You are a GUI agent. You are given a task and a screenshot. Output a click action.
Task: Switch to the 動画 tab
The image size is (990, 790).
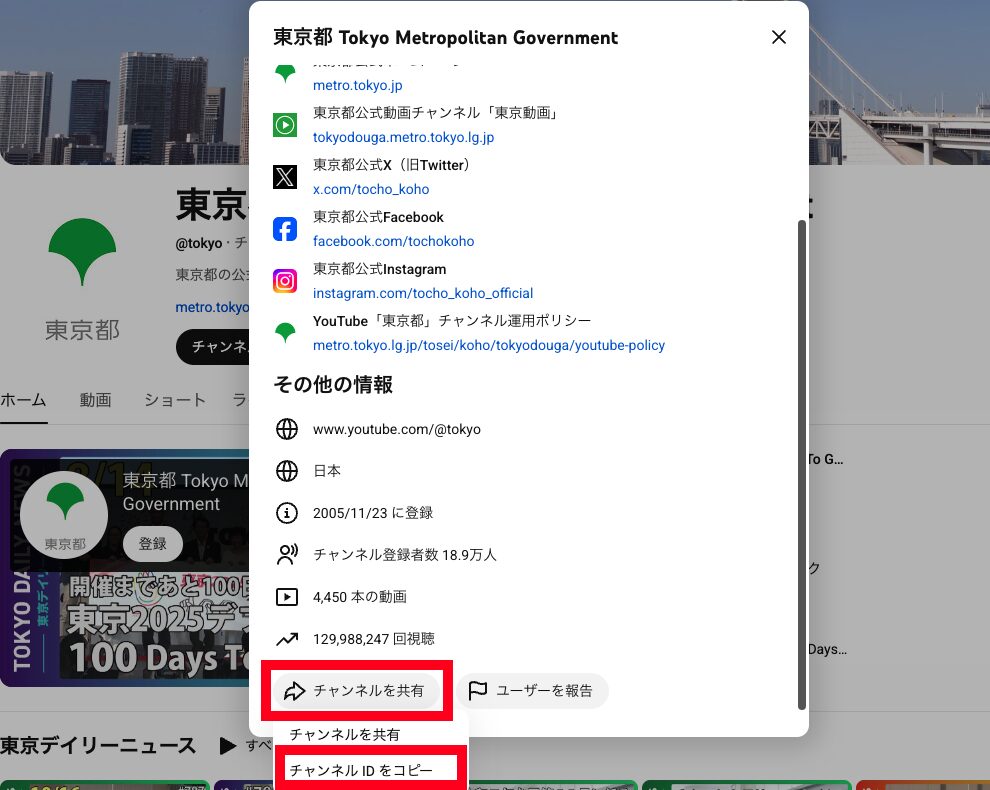coord(95,400)
